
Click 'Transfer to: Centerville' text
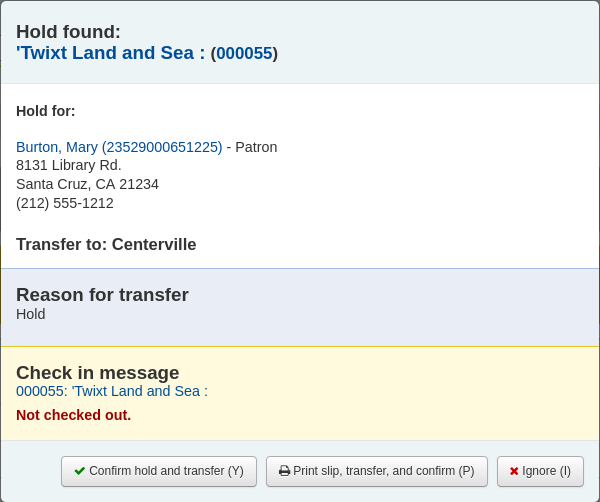pyautogui.click(x=106, y=245)
